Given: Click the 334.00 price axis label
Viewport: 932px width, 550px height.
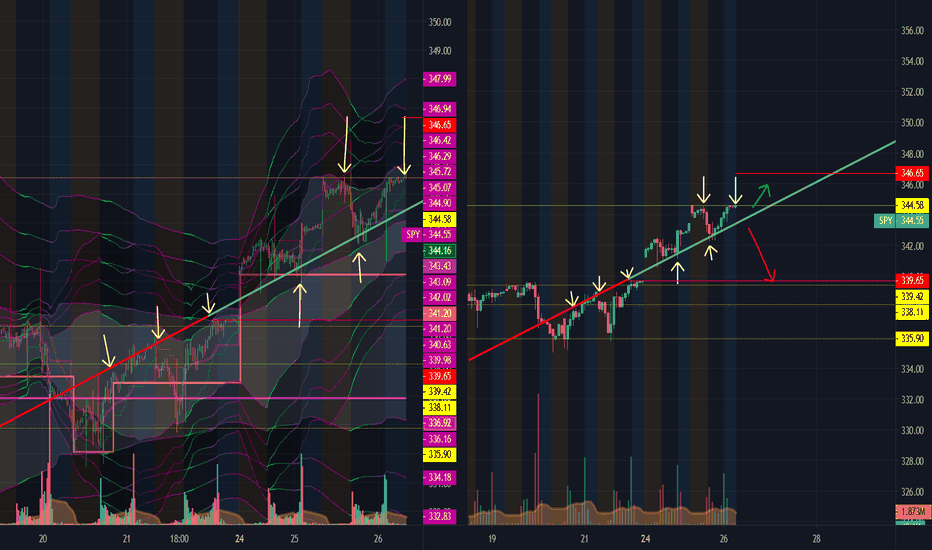Looking at the screenshot, I should click(912, 369).
